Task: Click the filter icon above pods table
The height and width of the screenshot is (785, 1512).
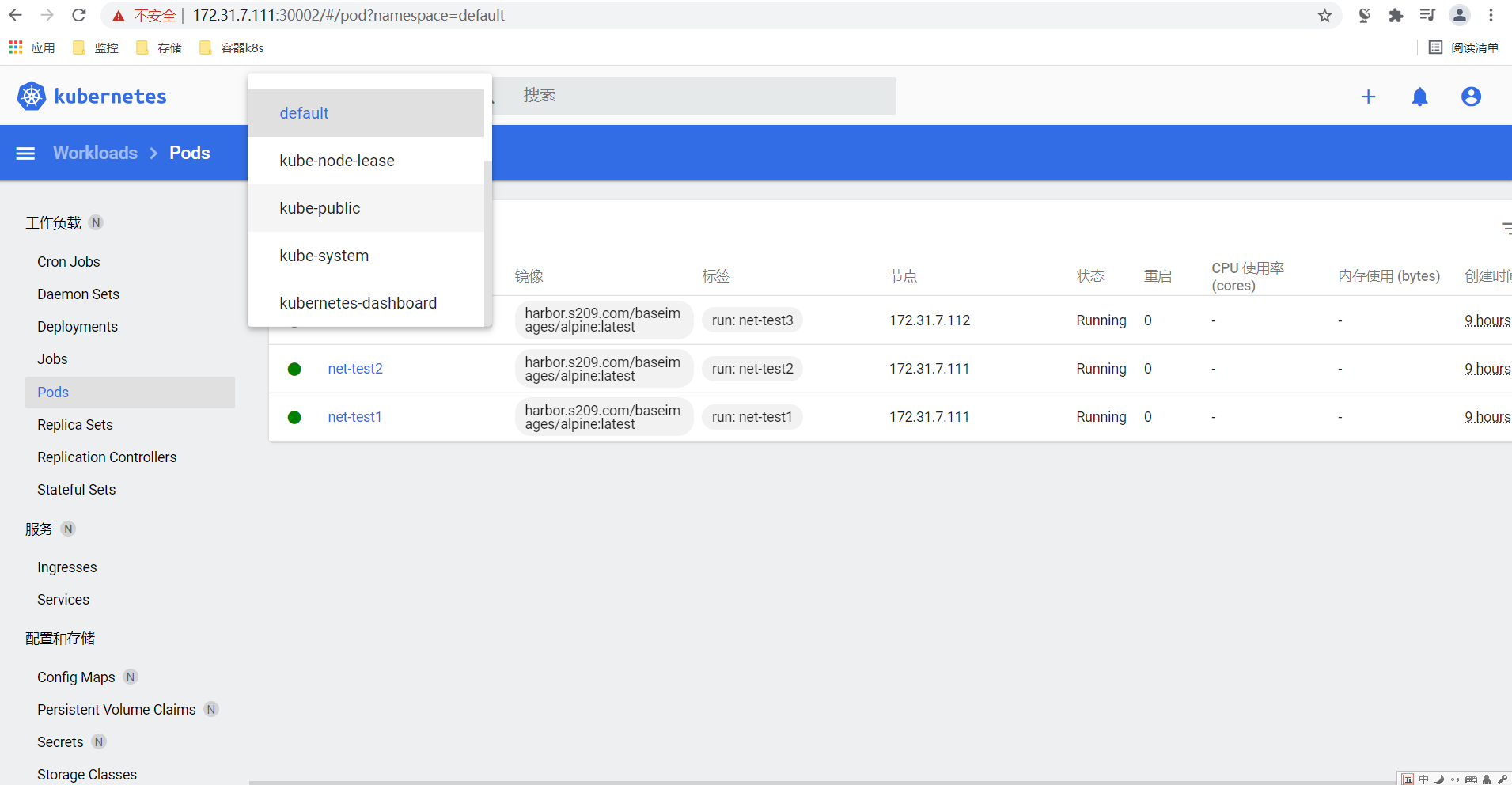Action: [1506, 228]
